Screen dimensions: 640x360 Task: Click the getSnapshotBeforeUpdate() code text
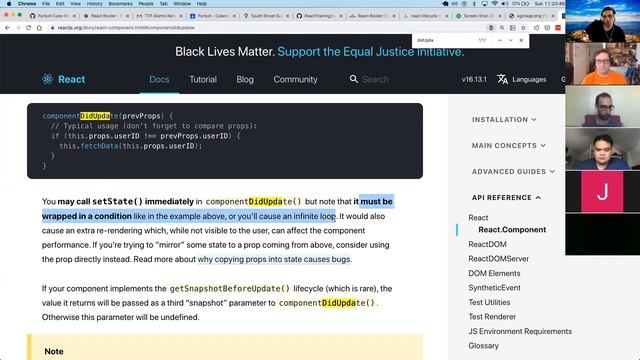pyautogui.click(x=229, y=289)
